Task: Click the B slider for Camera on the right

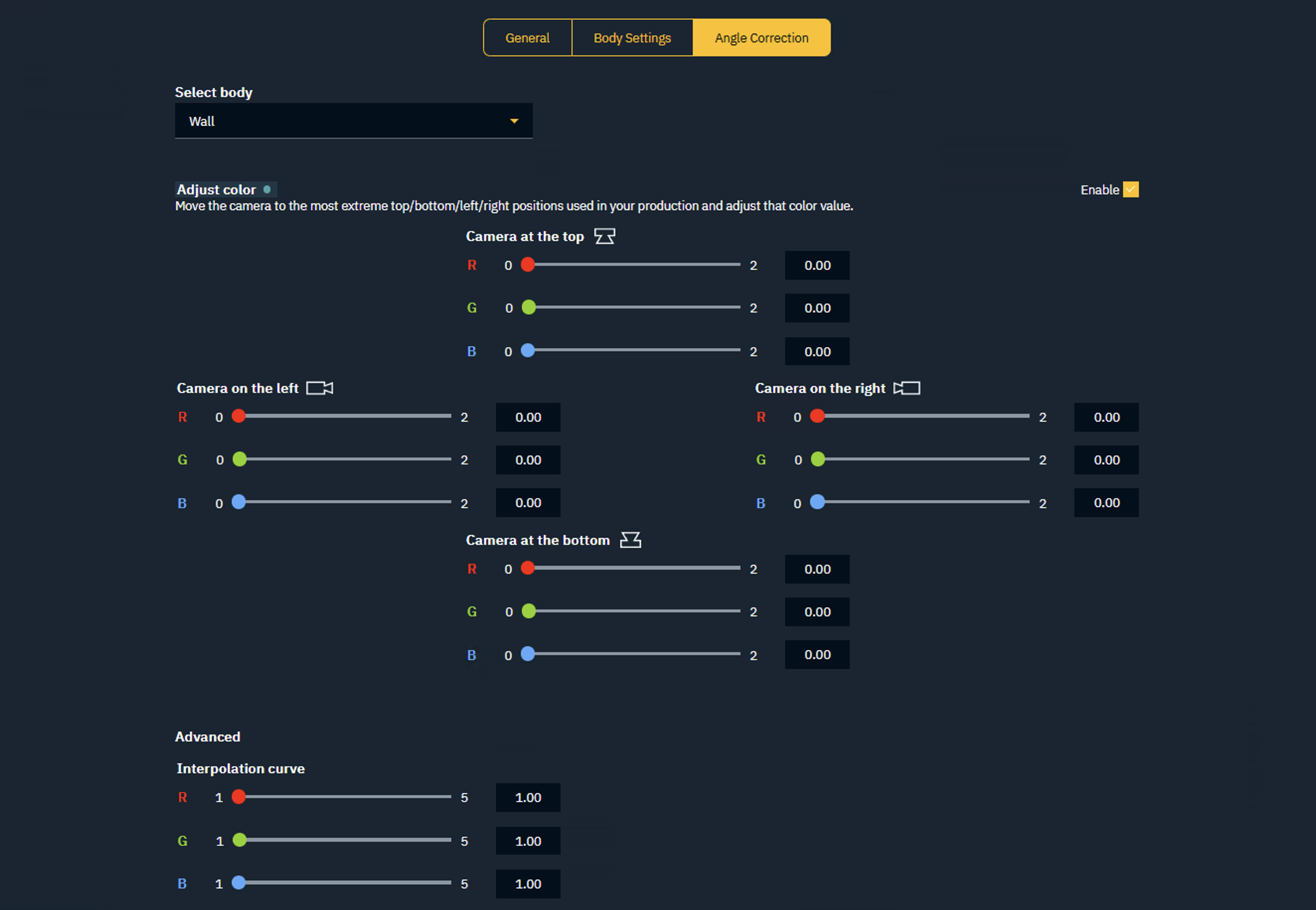Action: coord(920,502)
